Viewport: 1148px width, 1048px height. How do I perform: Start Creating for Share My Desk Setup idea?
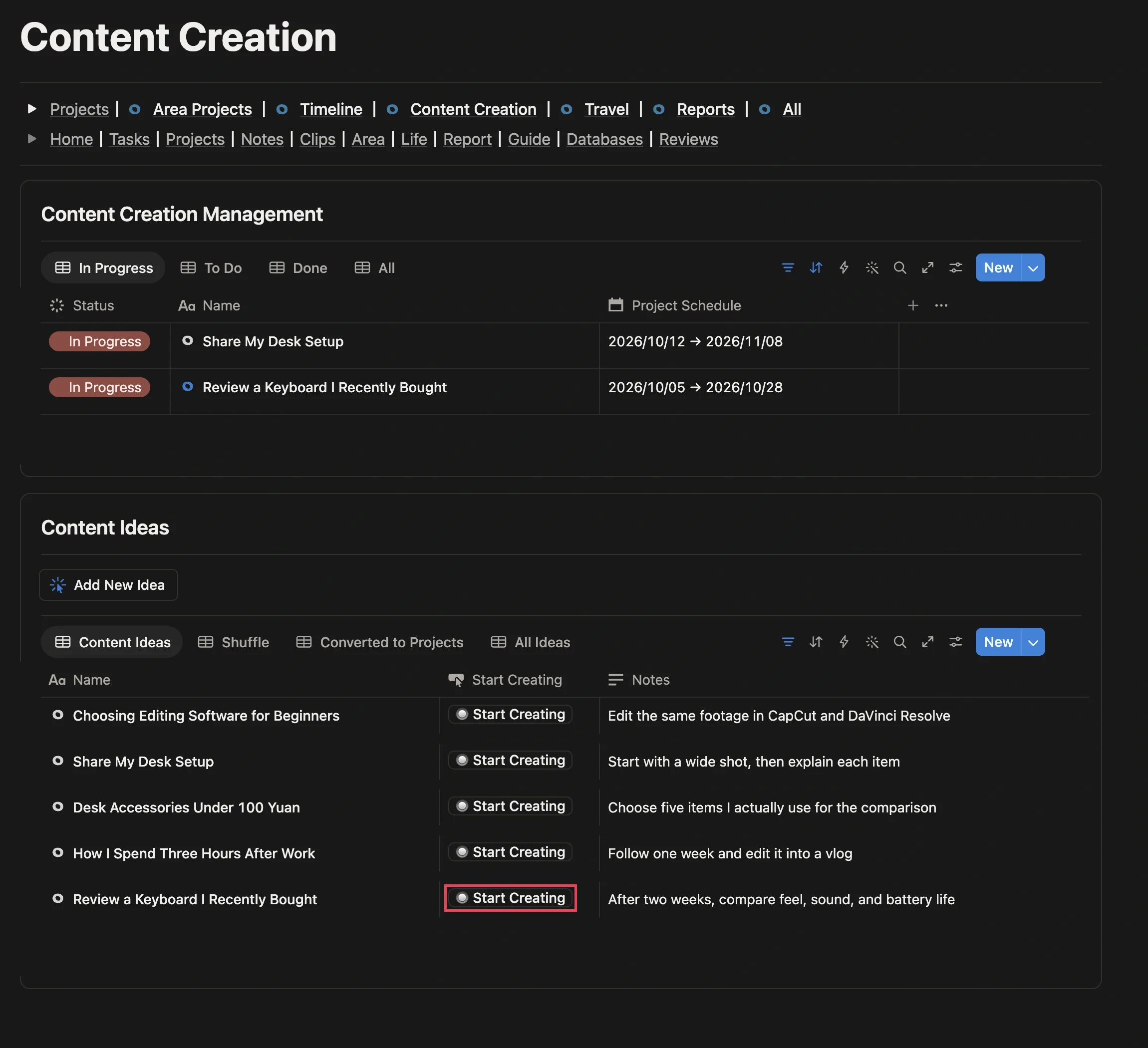pos(510,760)
